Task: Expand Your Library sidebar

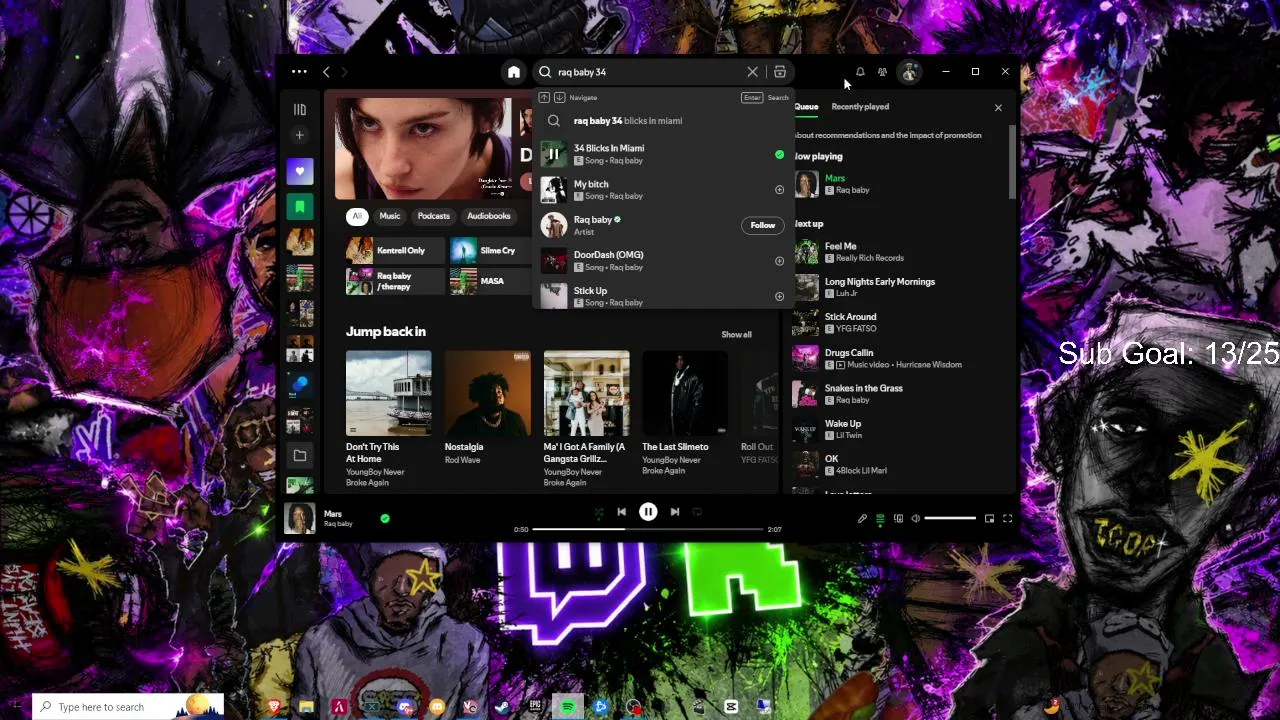Action: point(300,110)
